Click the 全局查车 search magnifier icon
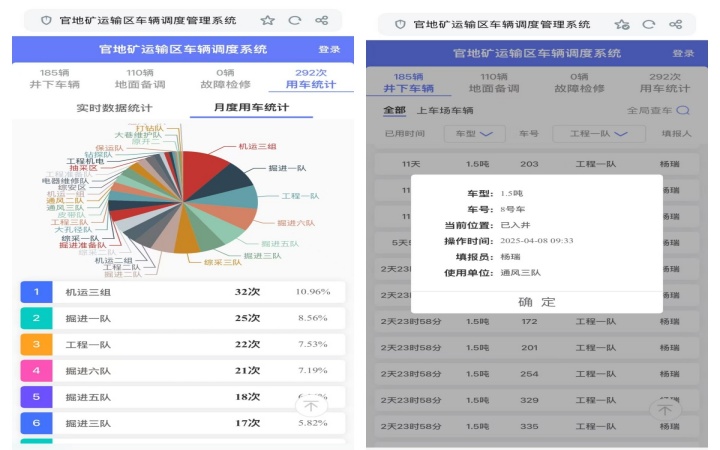720x450 pixels. pos(683,111)
